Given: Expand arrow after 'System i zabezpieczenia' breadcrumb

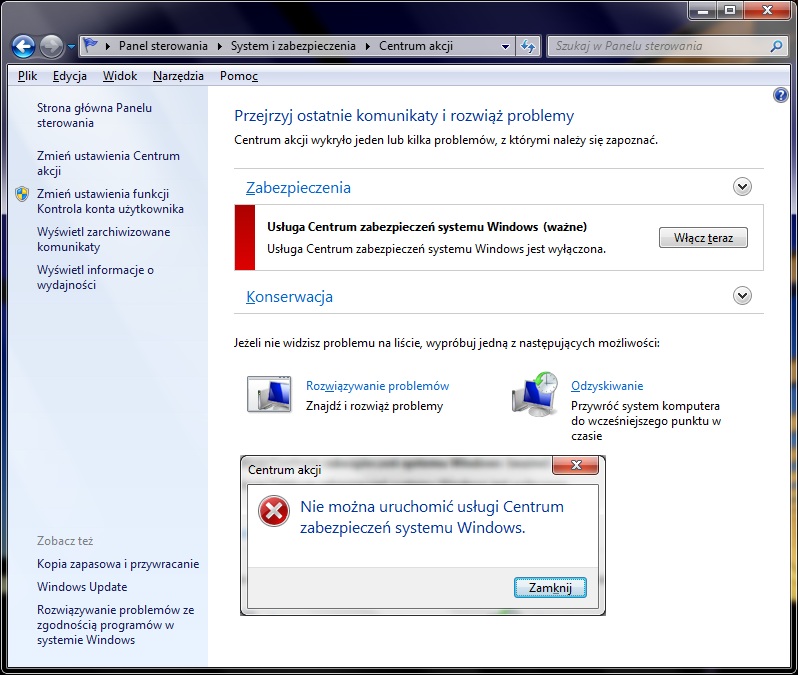Looking at the screenshot, I should pos(367,46).
